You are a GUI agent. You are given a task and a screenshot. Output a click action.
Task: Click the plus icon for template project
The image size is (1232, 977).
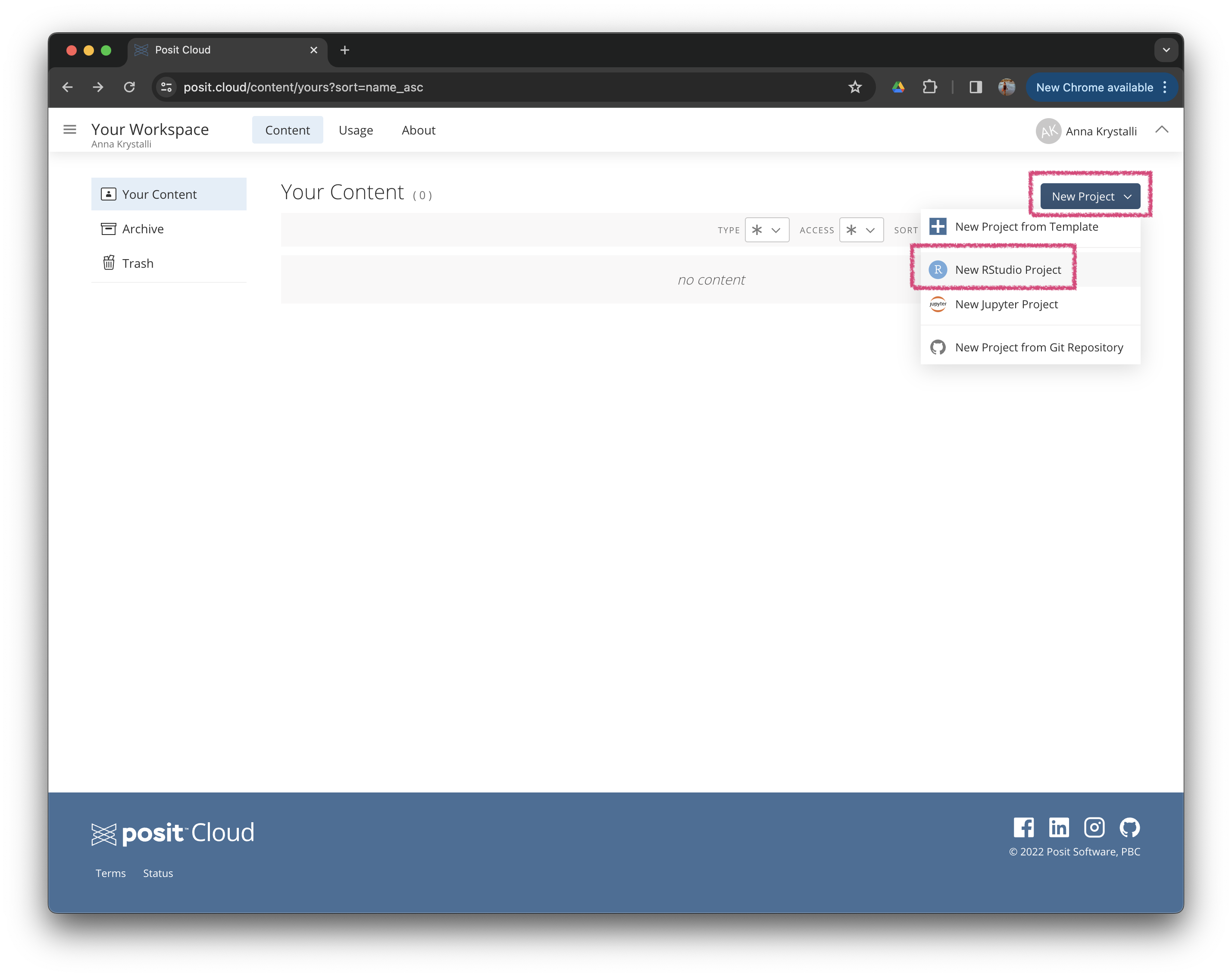938,226
